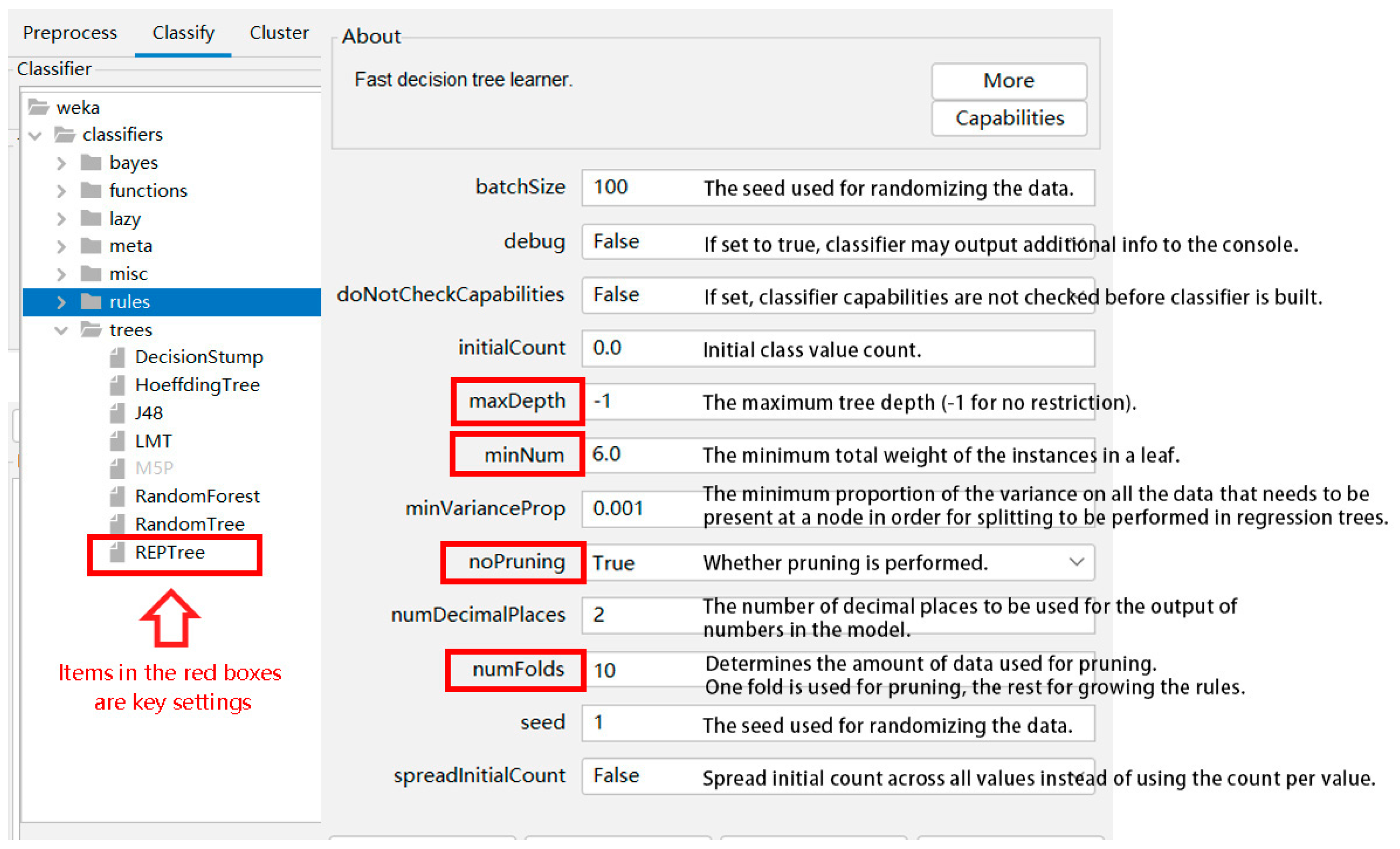Click the REPTree classifier file icon

point(117,552)
